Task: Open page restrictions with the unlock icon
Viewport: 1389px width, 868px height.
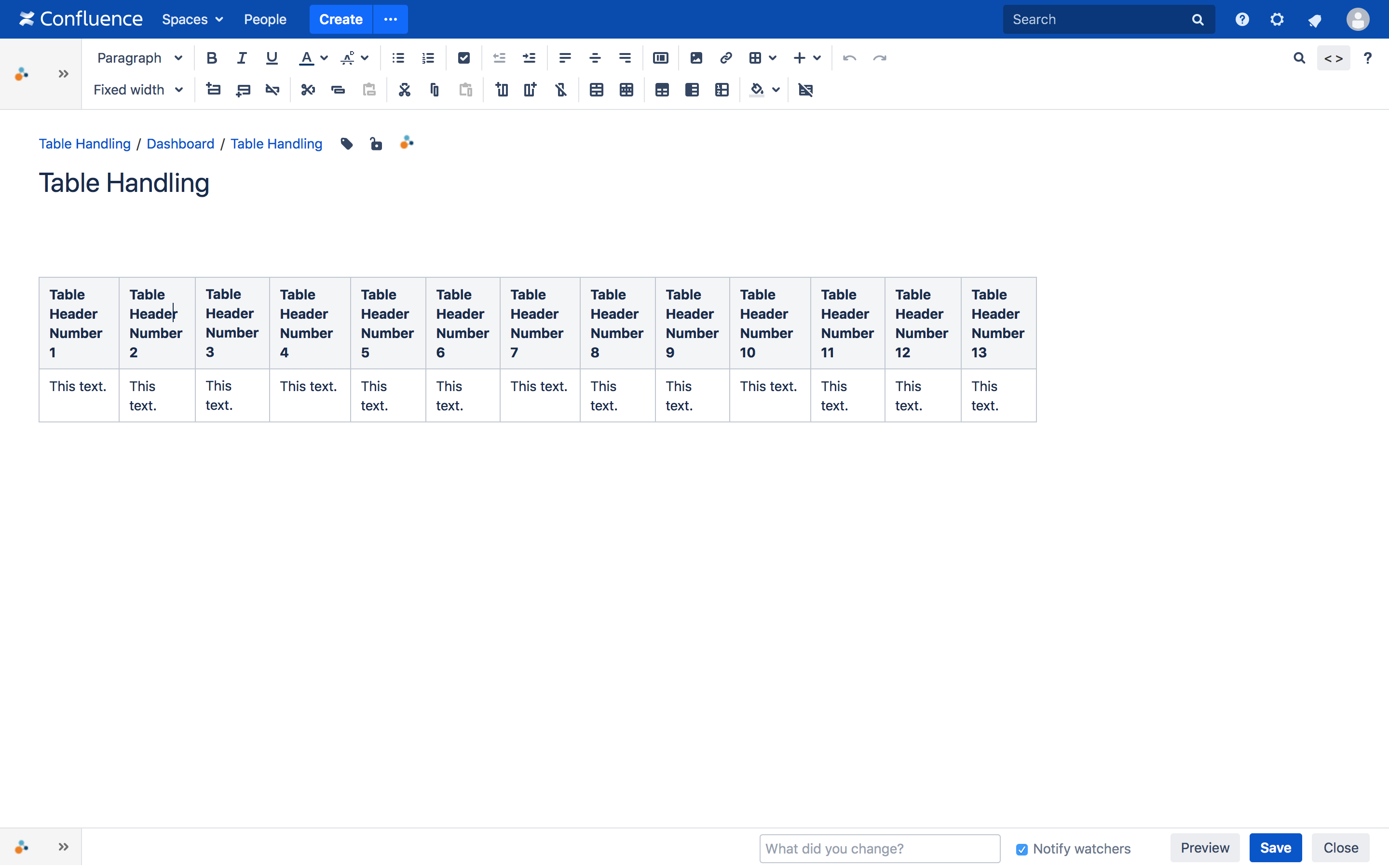Action: [x=376, y=144]
